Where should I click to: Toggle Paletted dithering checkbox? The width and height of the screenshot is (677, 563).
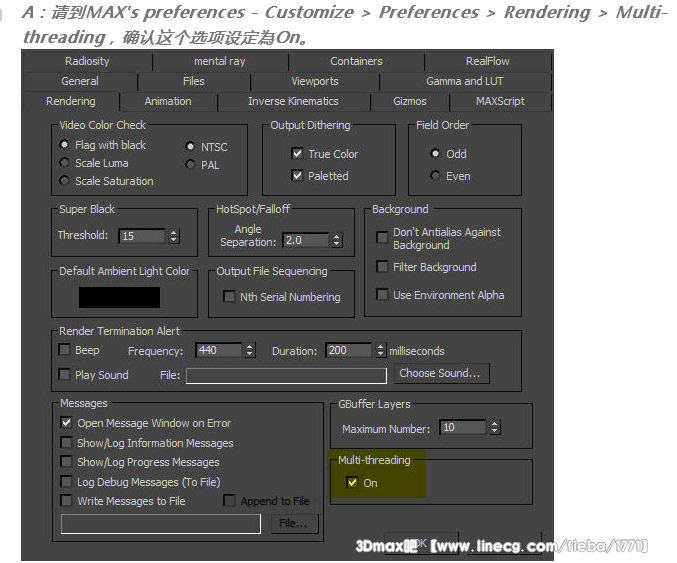[x=297, y=176]
